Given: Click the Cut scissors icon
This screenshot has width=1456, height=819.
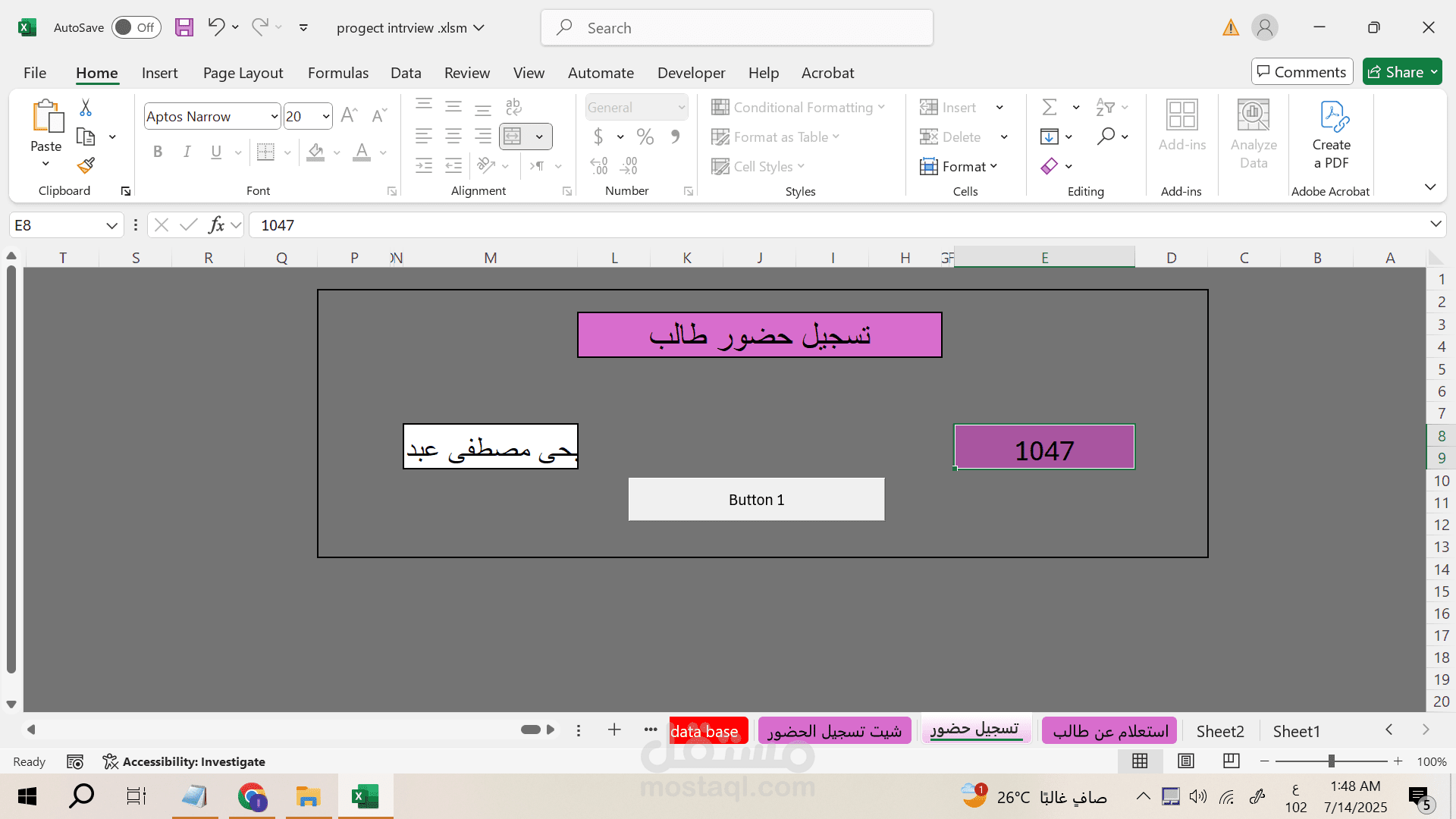Looking at the screenshot, I should point(86,108).
